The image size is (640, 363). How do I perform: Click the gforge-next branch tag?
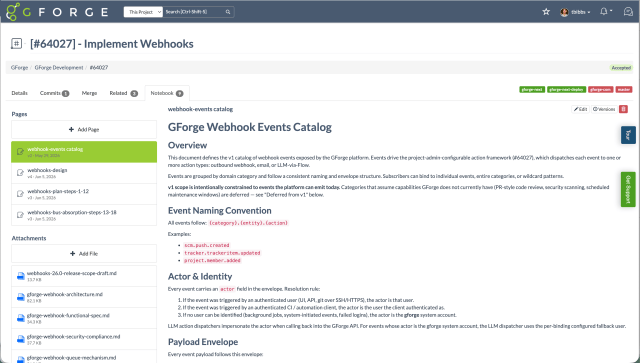pyautogui.click(x=532, y=89)
